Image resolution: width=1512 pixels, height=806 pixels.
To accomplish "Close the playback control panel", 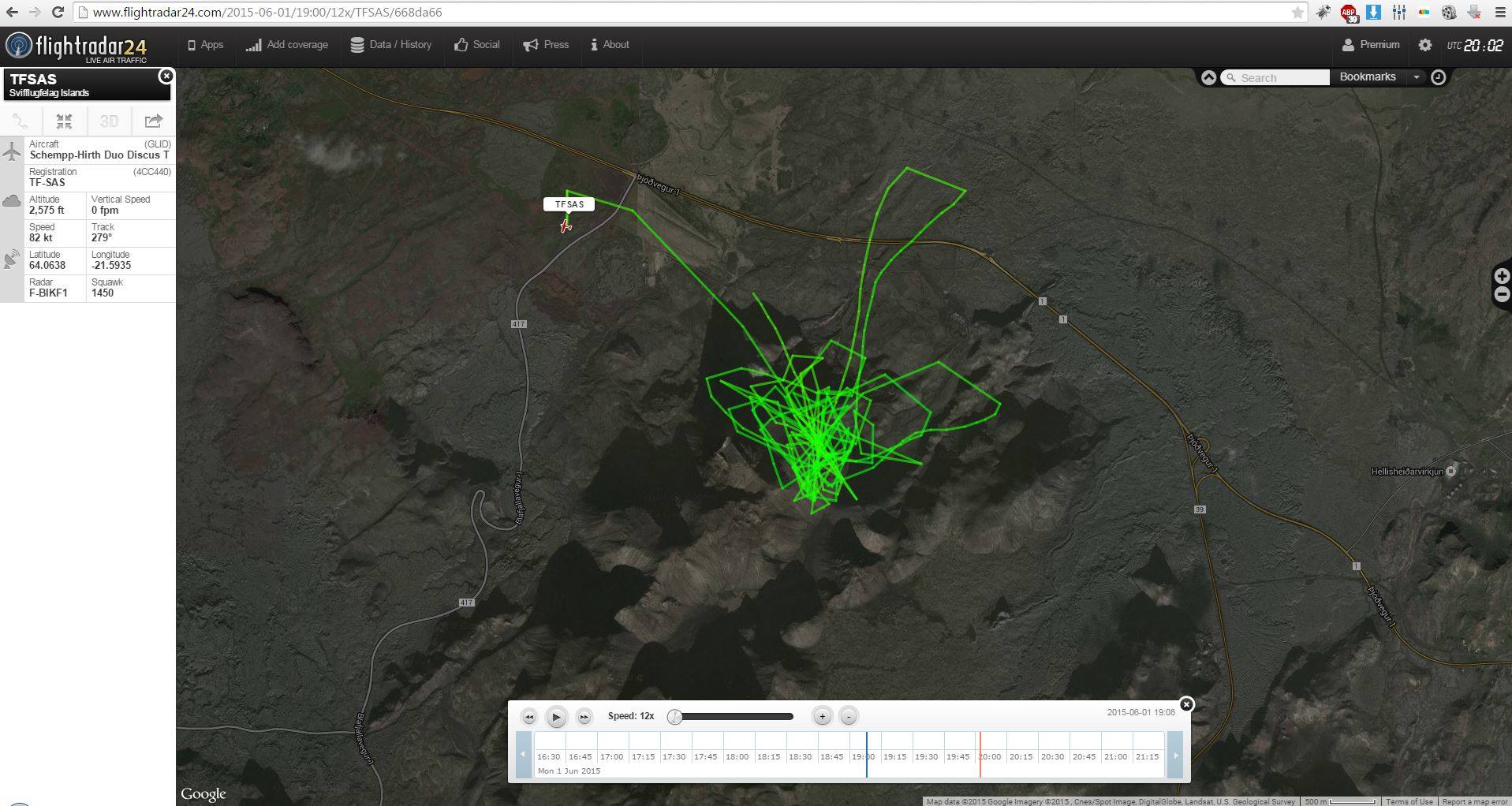I will pyautogui.click(x=1186, y=704).
